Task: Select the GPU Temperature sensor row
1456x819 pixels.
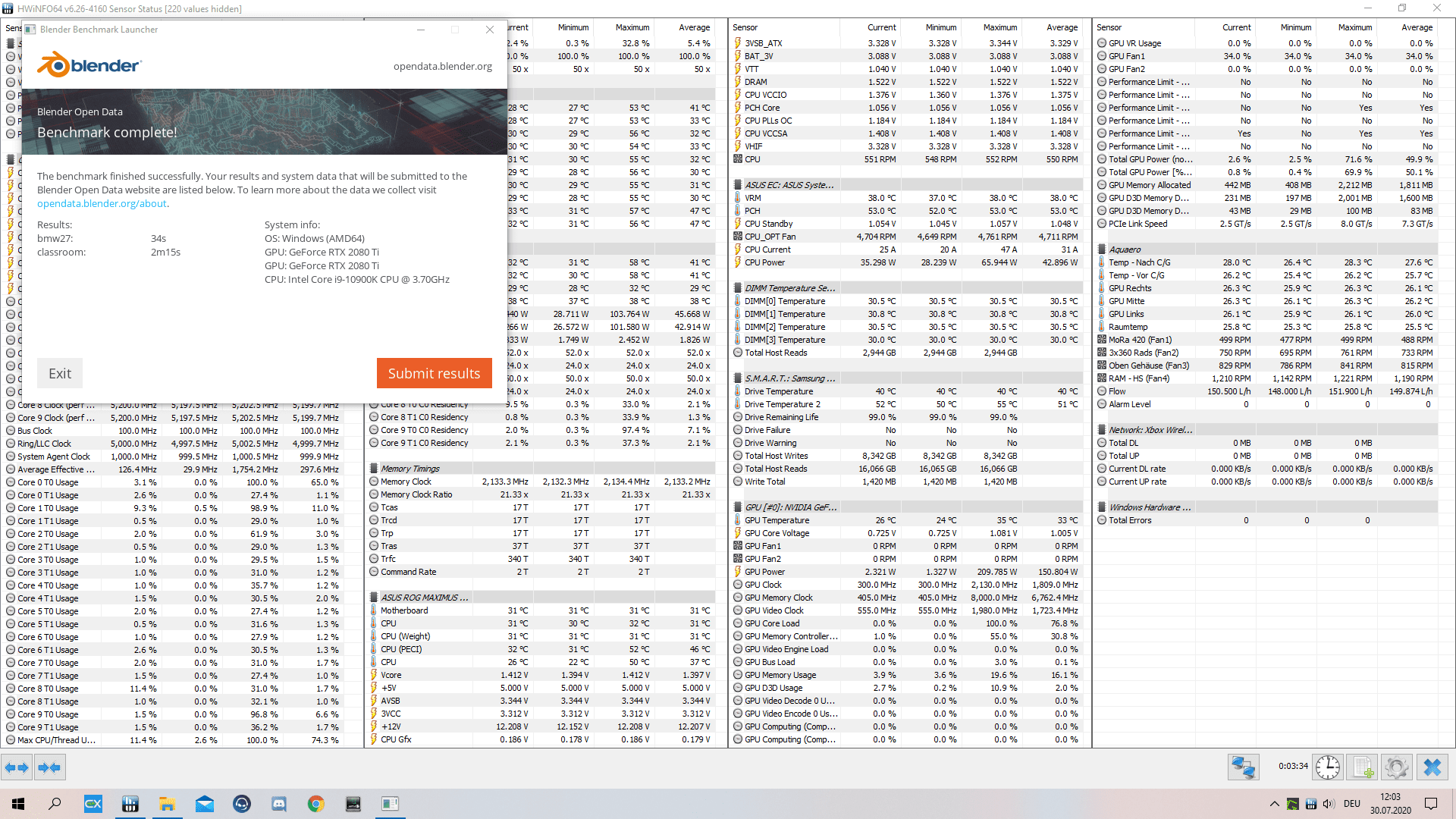Action: tap(906, 520)
